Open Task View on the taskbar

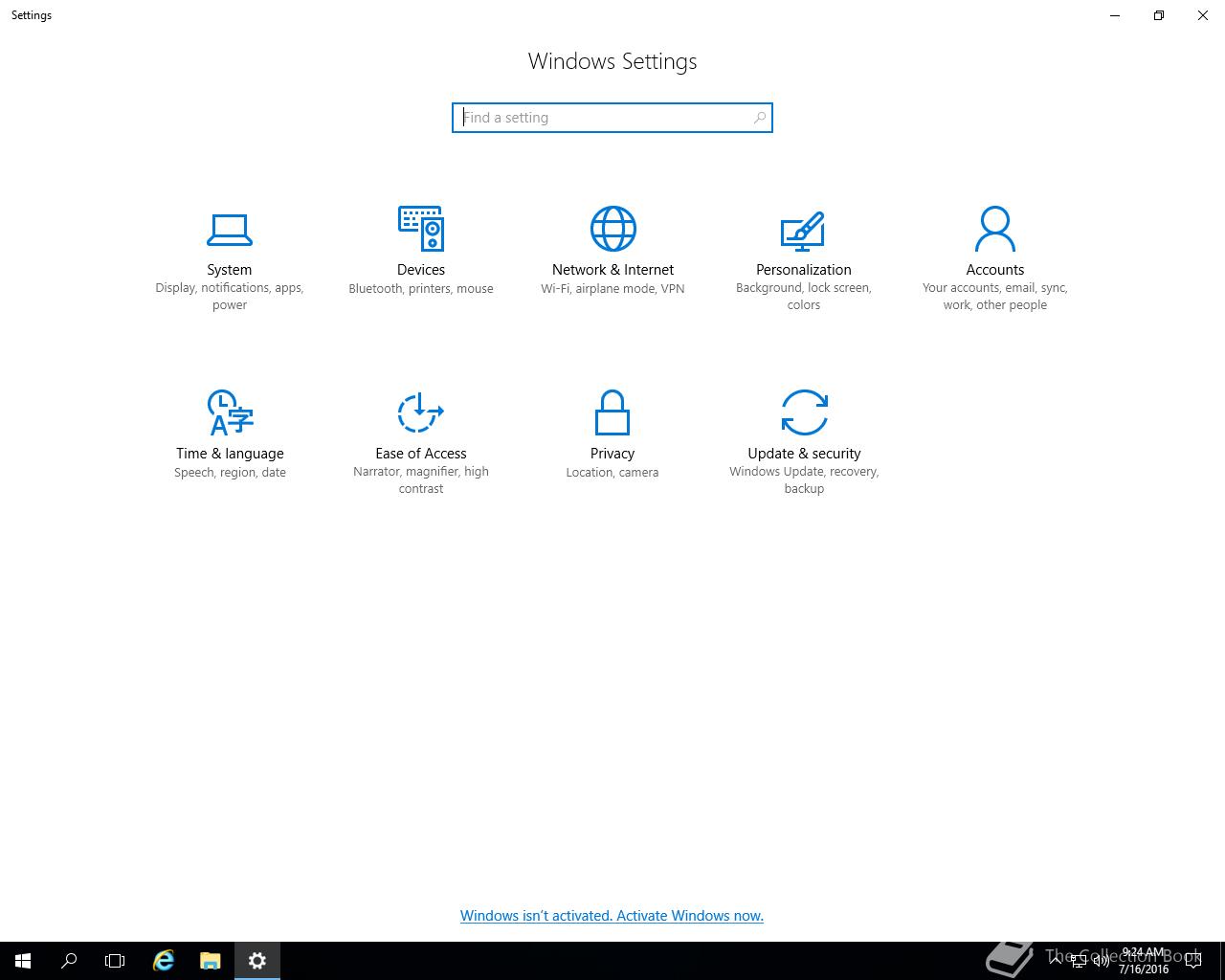[x=115, y=961]
